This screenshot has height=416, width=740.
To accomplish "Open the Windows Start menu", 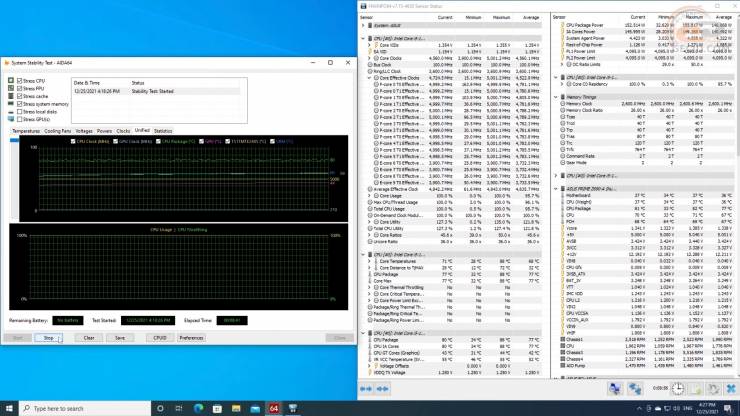I will point(9,408).
